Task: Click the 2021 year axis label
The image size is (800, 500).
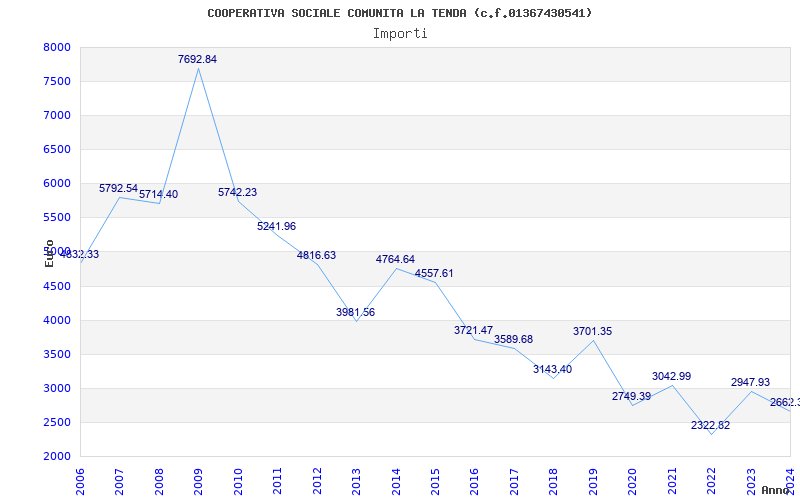Action: [672, 482]
